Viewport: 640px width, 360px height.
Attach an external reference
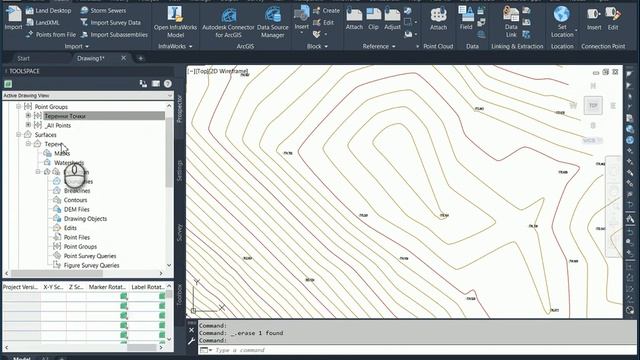354,19
